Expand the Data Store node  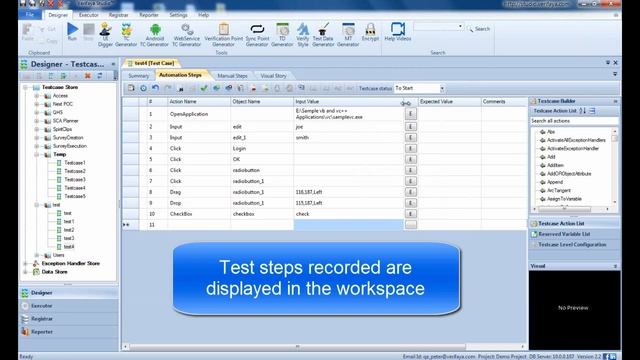coord(26,272)
